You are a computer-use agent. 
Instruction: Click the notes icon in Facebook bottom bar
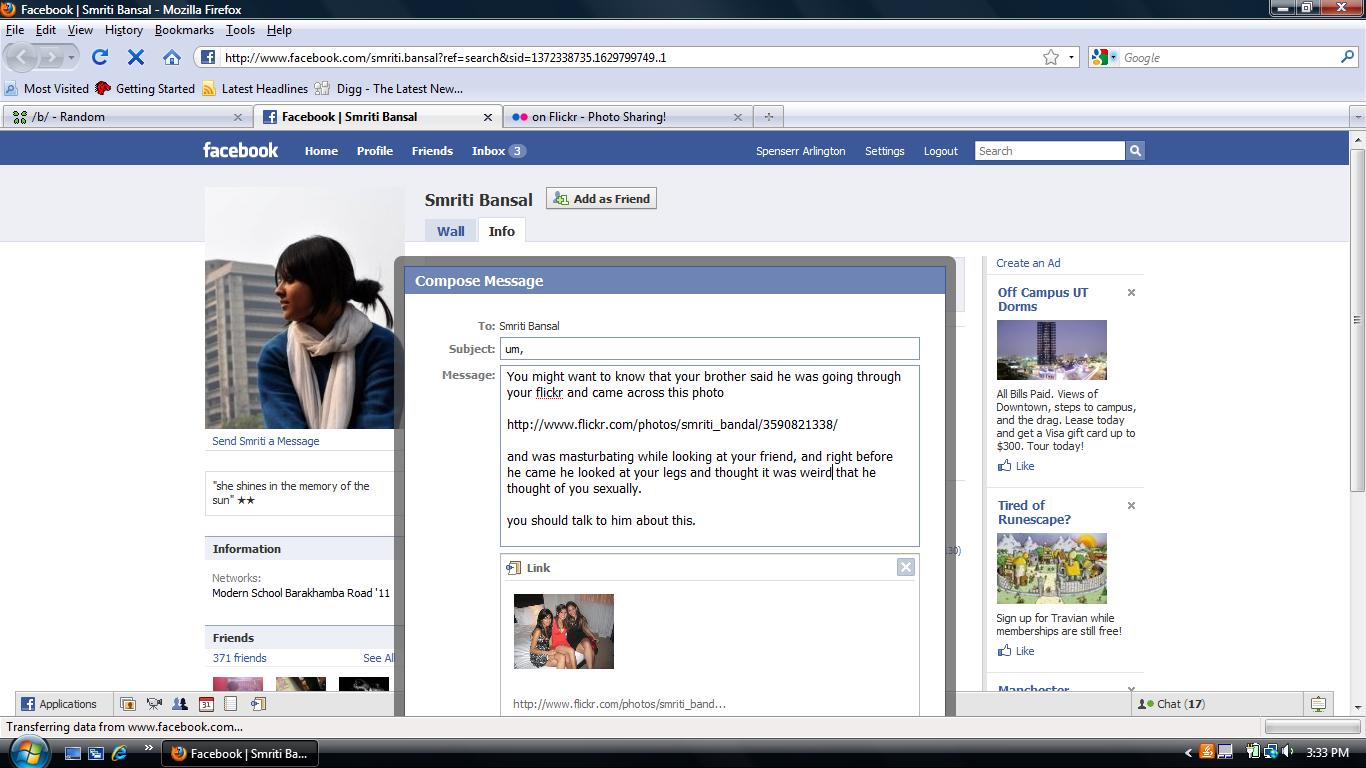pos(231,704)
